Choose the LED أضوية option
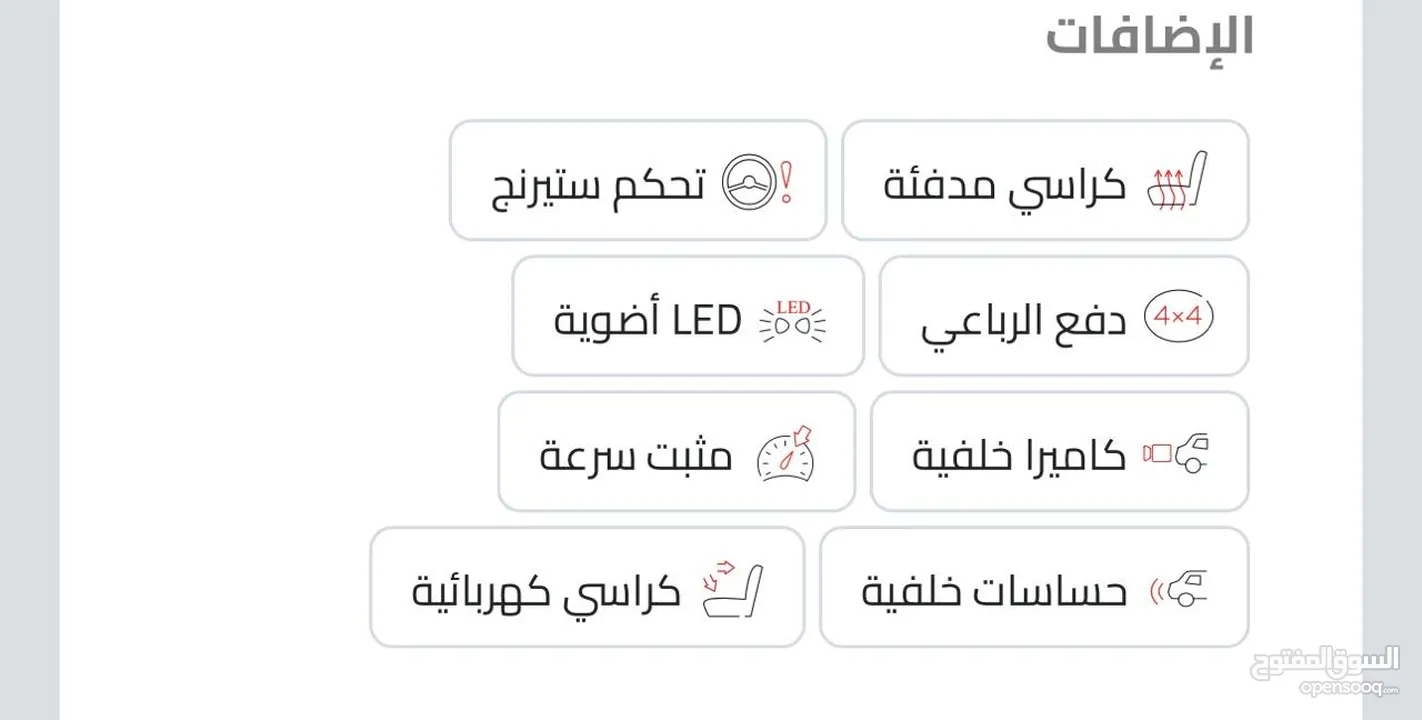This screenshot has height=720, width=1422. coord(688,316)
